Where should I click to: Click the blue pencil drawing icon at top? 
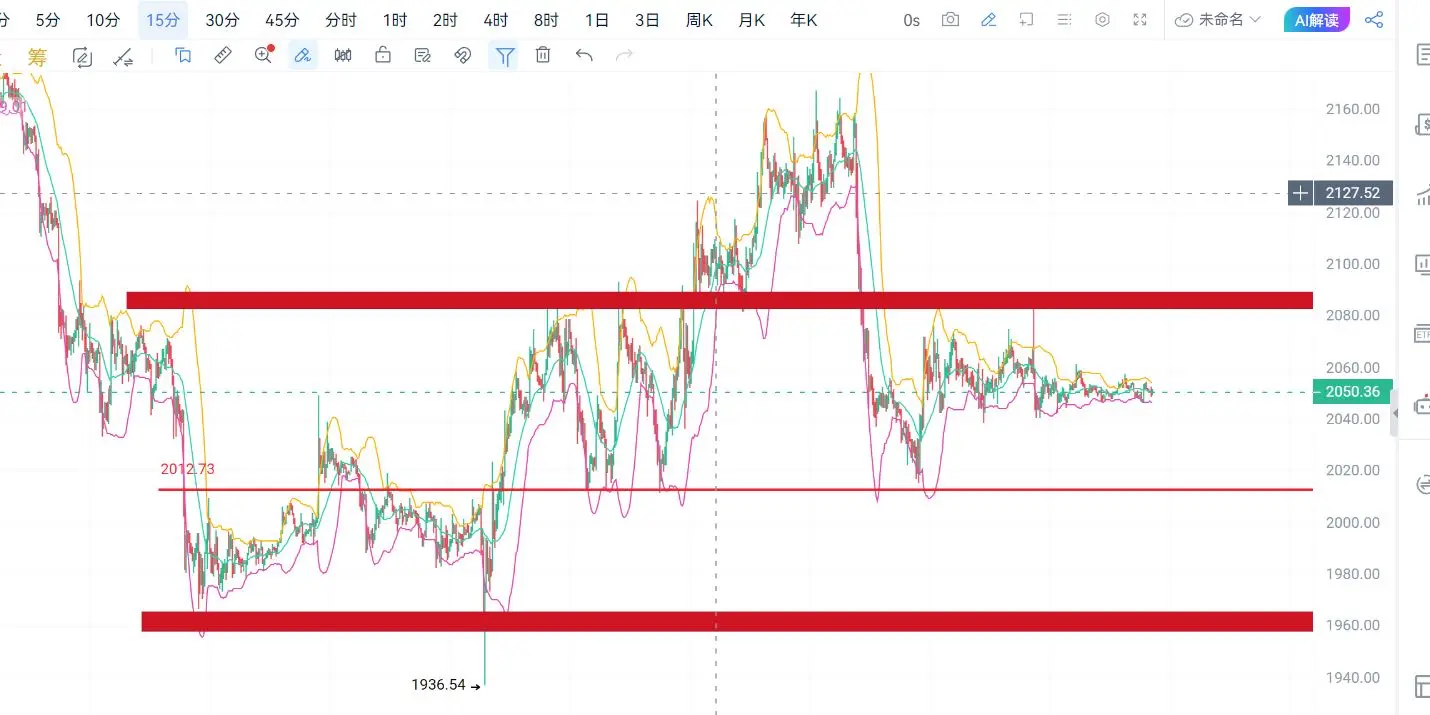[989, 20]
